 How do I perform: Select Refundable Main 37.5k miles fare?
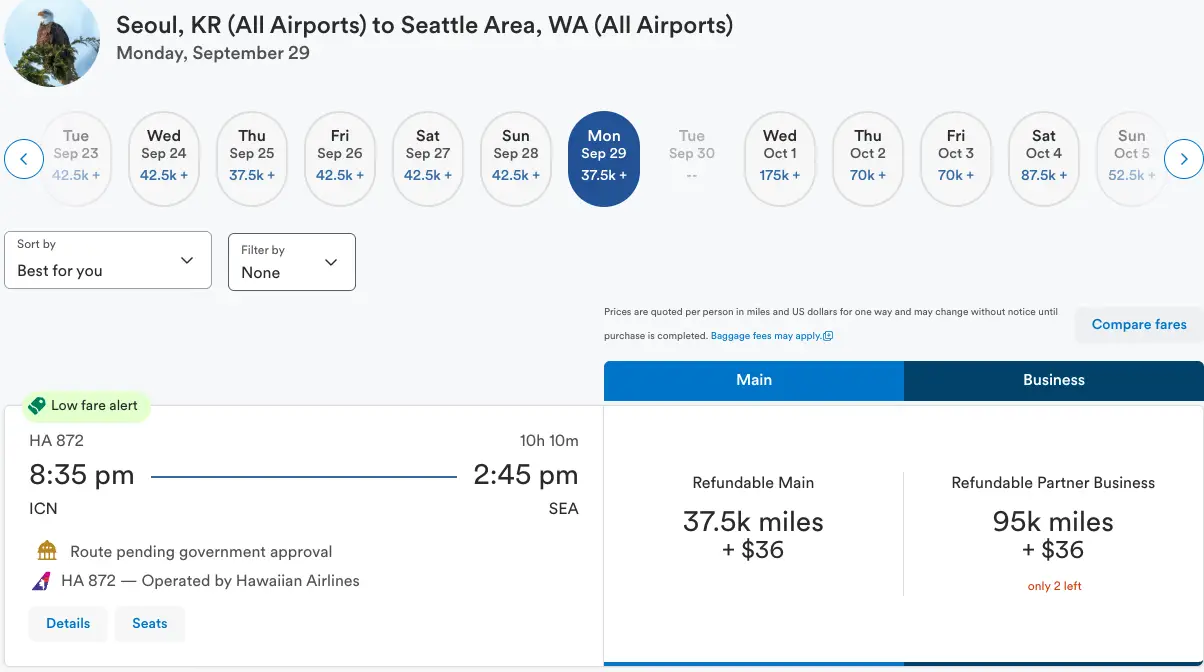(754, 535)
